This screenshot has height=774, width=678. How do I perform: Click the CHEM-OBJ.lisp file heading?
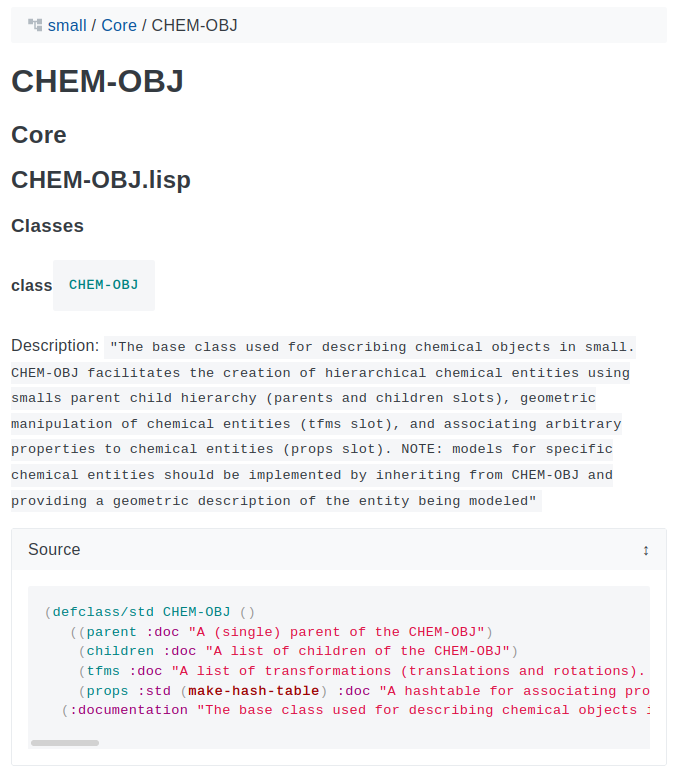[x=101, y=180]
